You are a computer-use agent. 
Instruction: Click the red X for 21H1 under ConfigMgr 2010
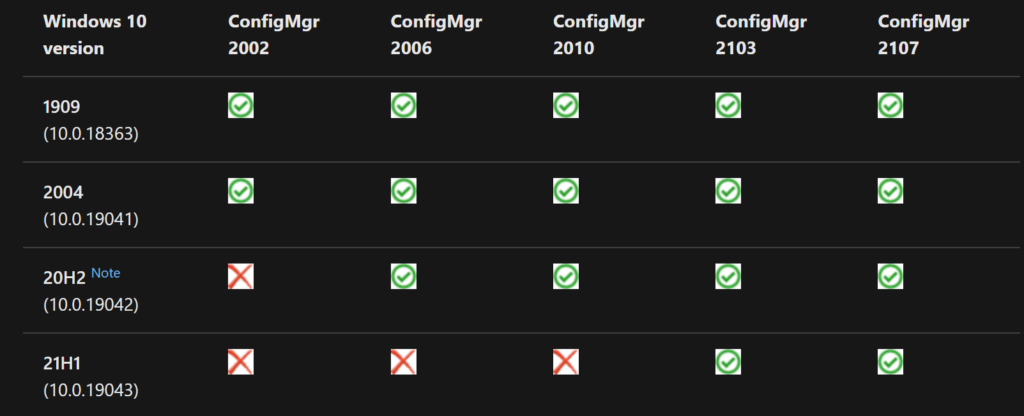coord(566,362)
